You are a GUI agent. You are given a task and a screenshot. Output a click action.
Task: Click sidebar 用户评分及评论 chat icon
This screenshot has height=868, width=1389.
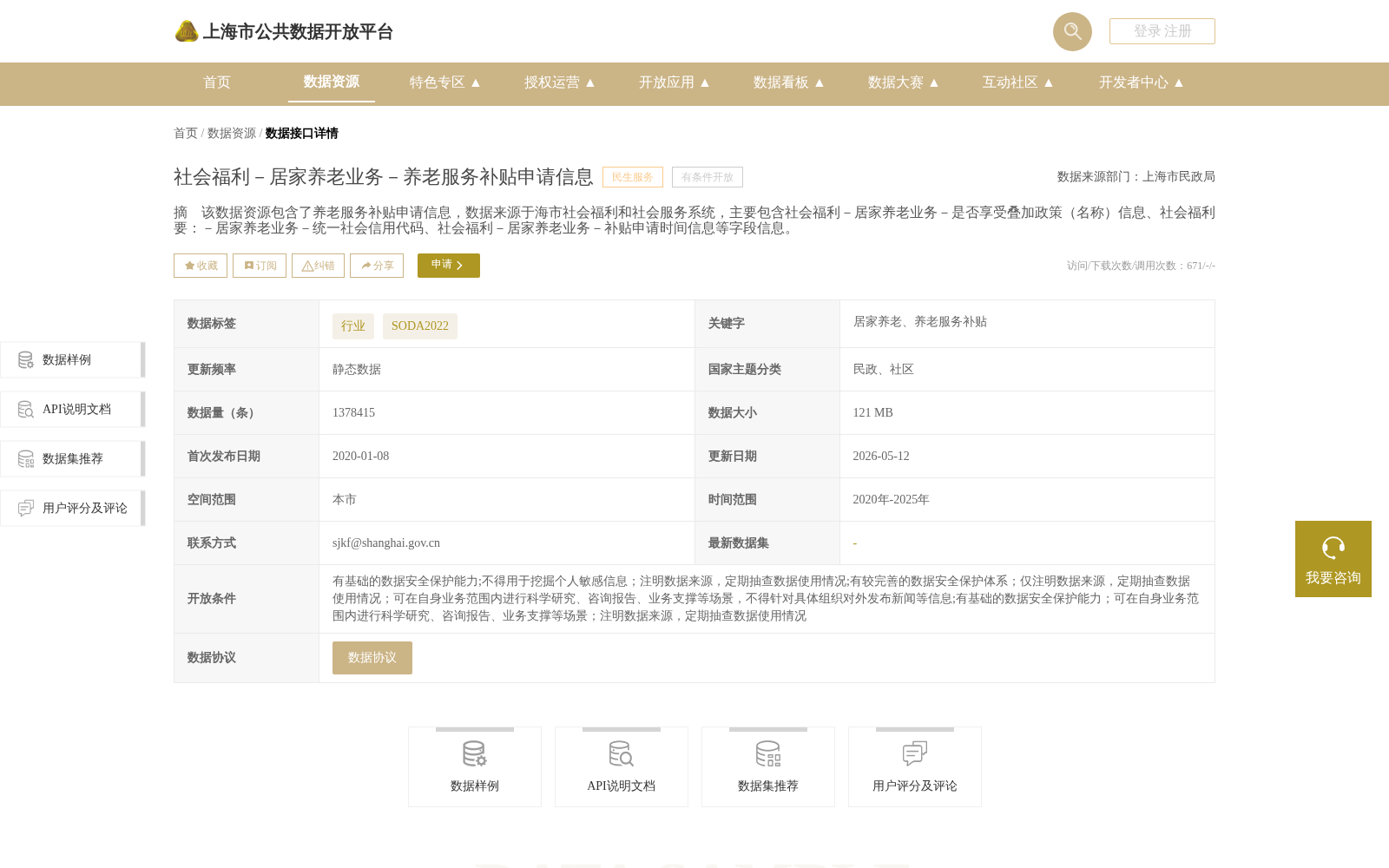pyautogui.click(x=26, y=508)
